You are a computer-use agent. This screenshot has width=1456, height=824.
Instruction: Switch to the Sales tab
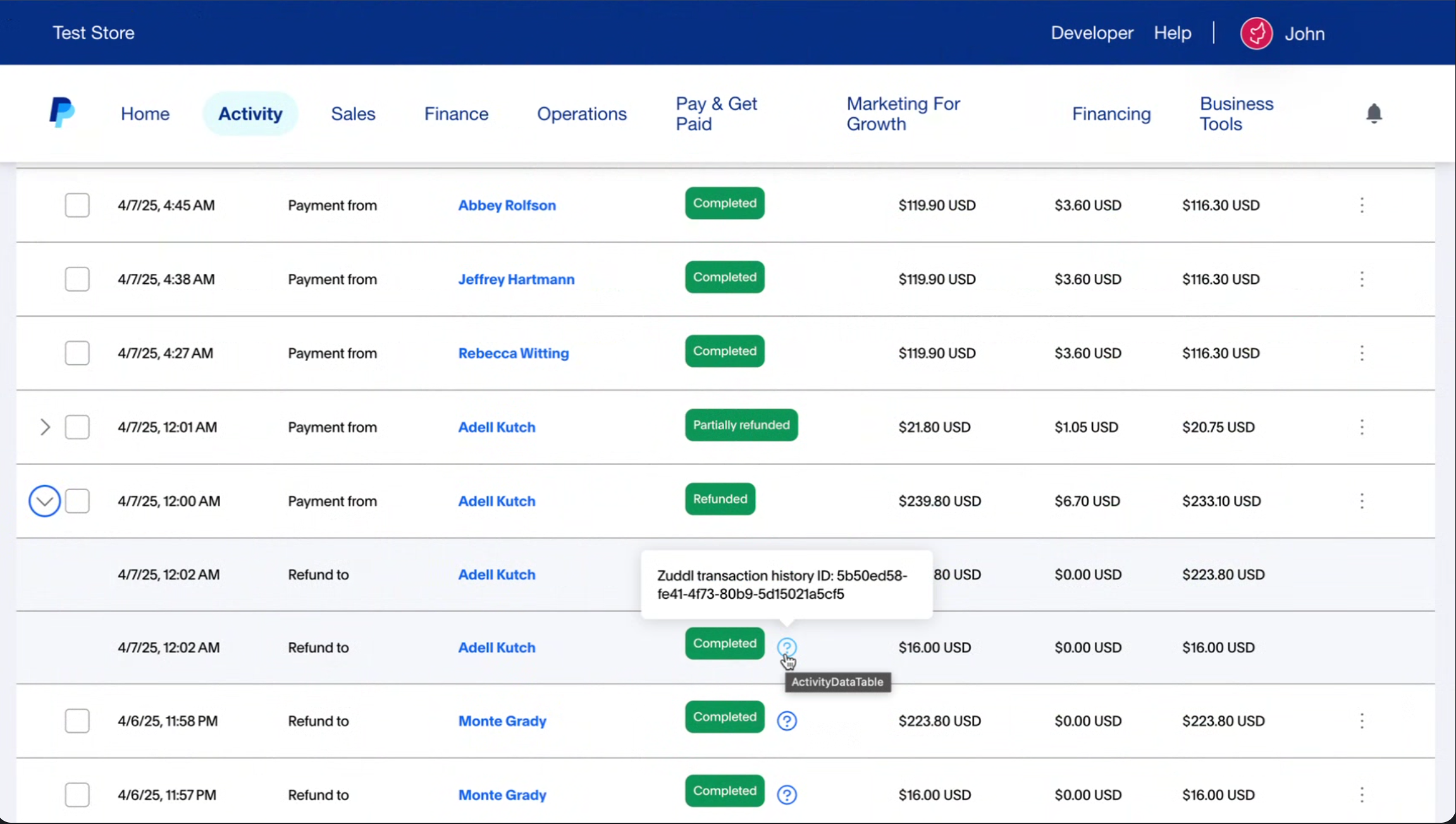tap(353, 114)
